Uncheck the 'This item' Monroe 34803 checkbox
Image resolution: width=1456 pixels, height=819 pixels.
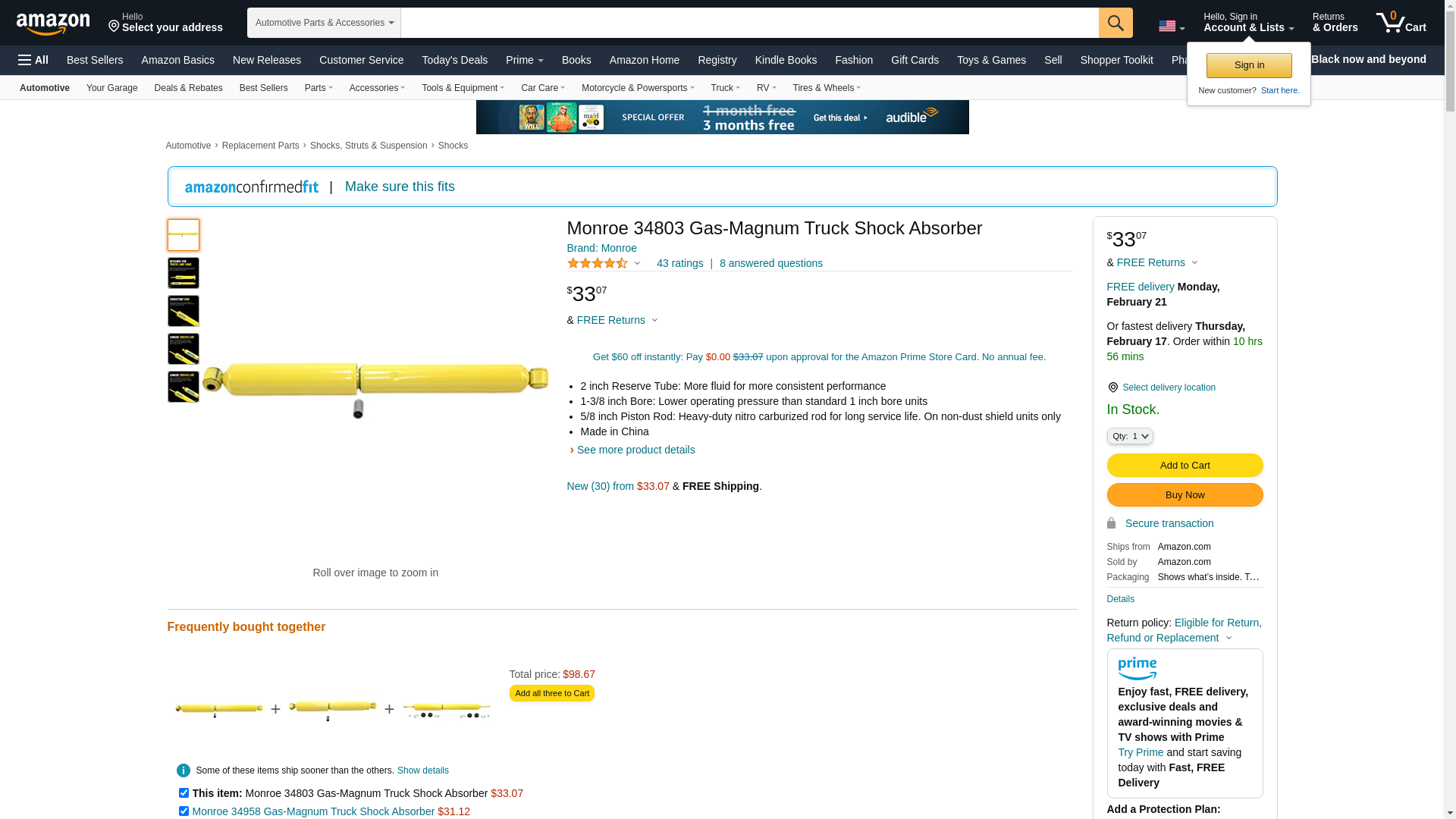(x=184, y=793)
